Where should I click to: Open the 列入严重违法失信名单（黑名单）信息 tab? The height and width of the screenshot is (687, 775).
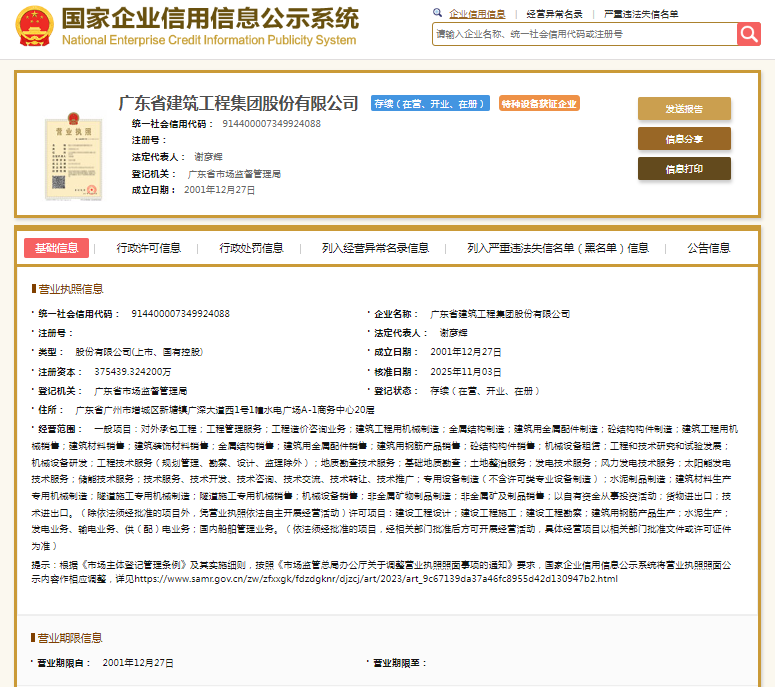pos(557,248)
